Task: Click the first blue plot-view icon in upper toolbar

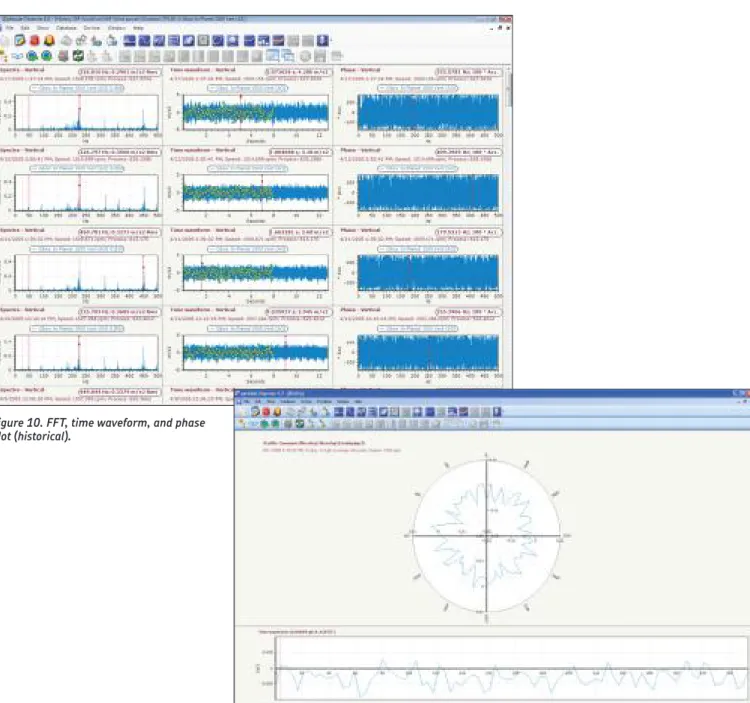Action: click(129, 41)
